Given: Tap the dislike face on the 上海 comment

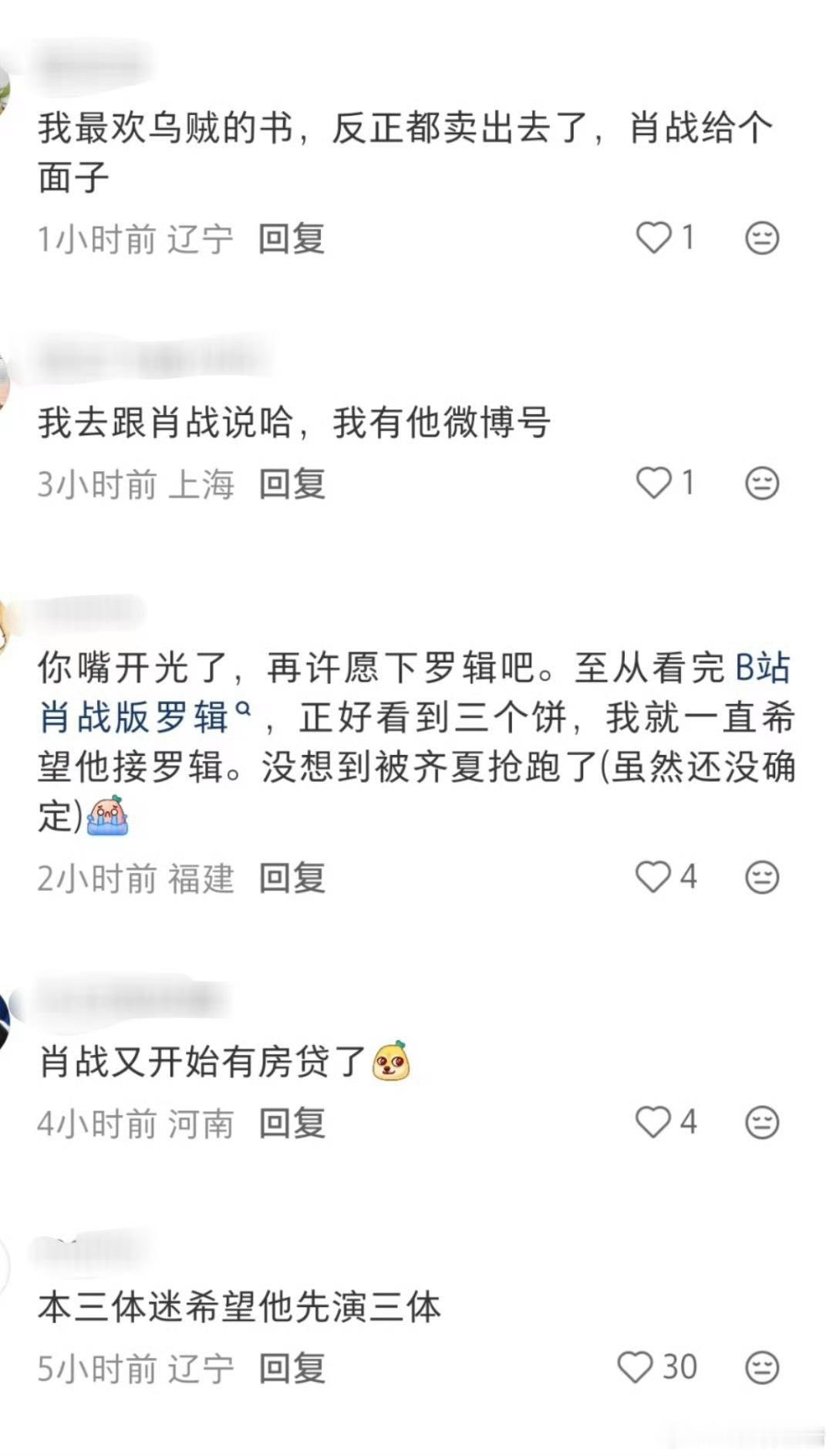Looking at the screenshot, I should (762, 484).
